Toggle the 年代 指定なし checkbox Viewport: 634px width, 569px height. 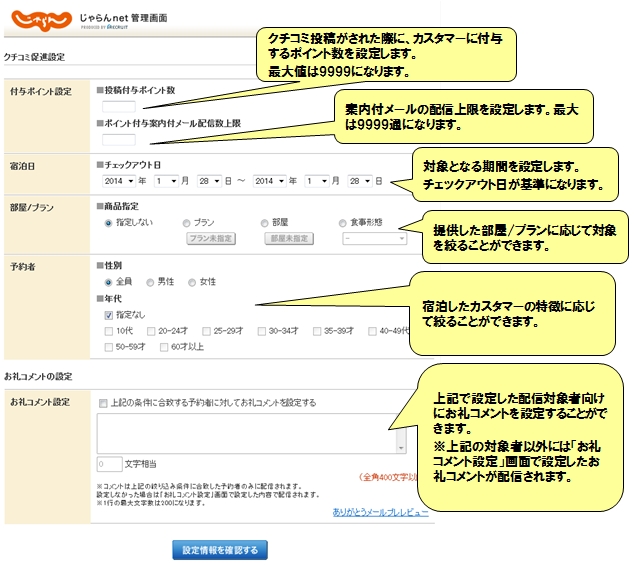click(108, 314)
